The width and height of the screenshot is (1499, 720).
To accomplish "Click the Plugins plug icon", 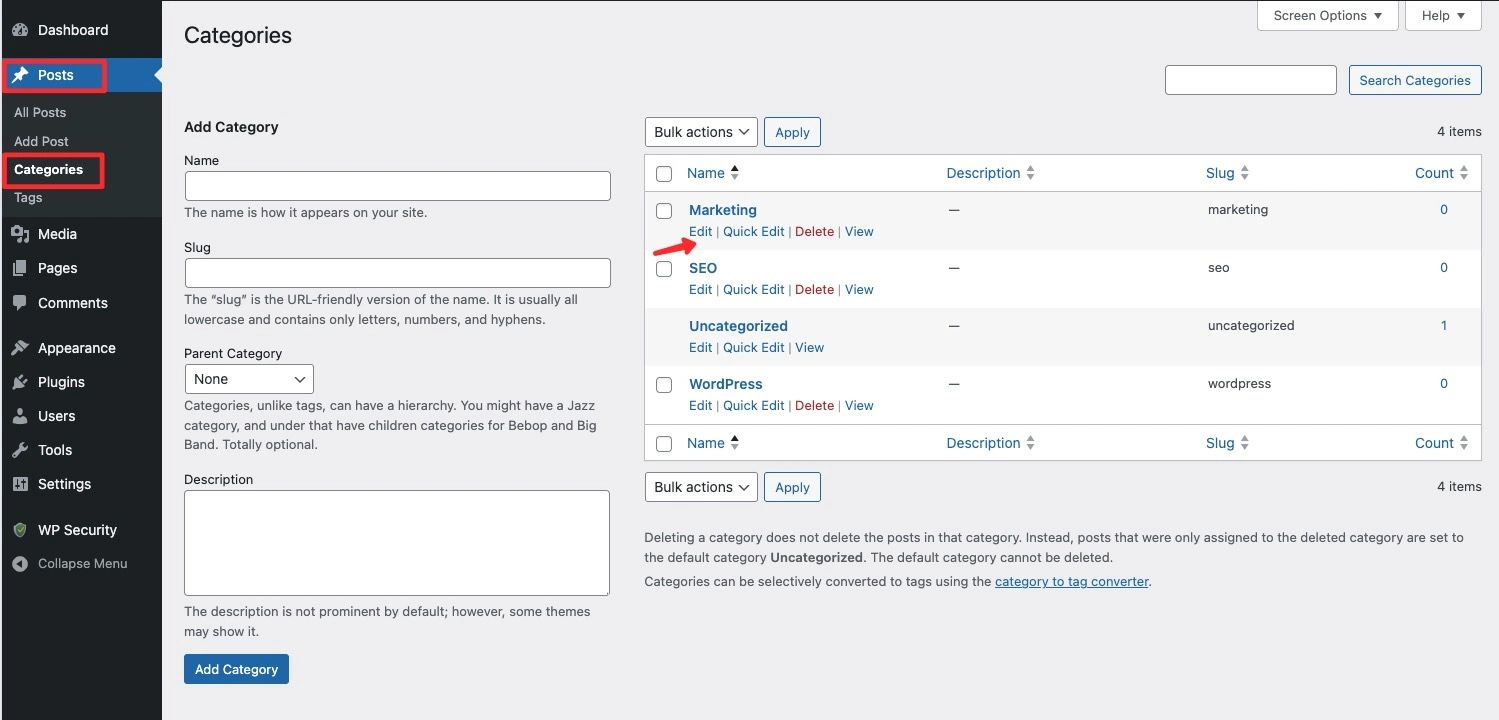I will 20,382.
